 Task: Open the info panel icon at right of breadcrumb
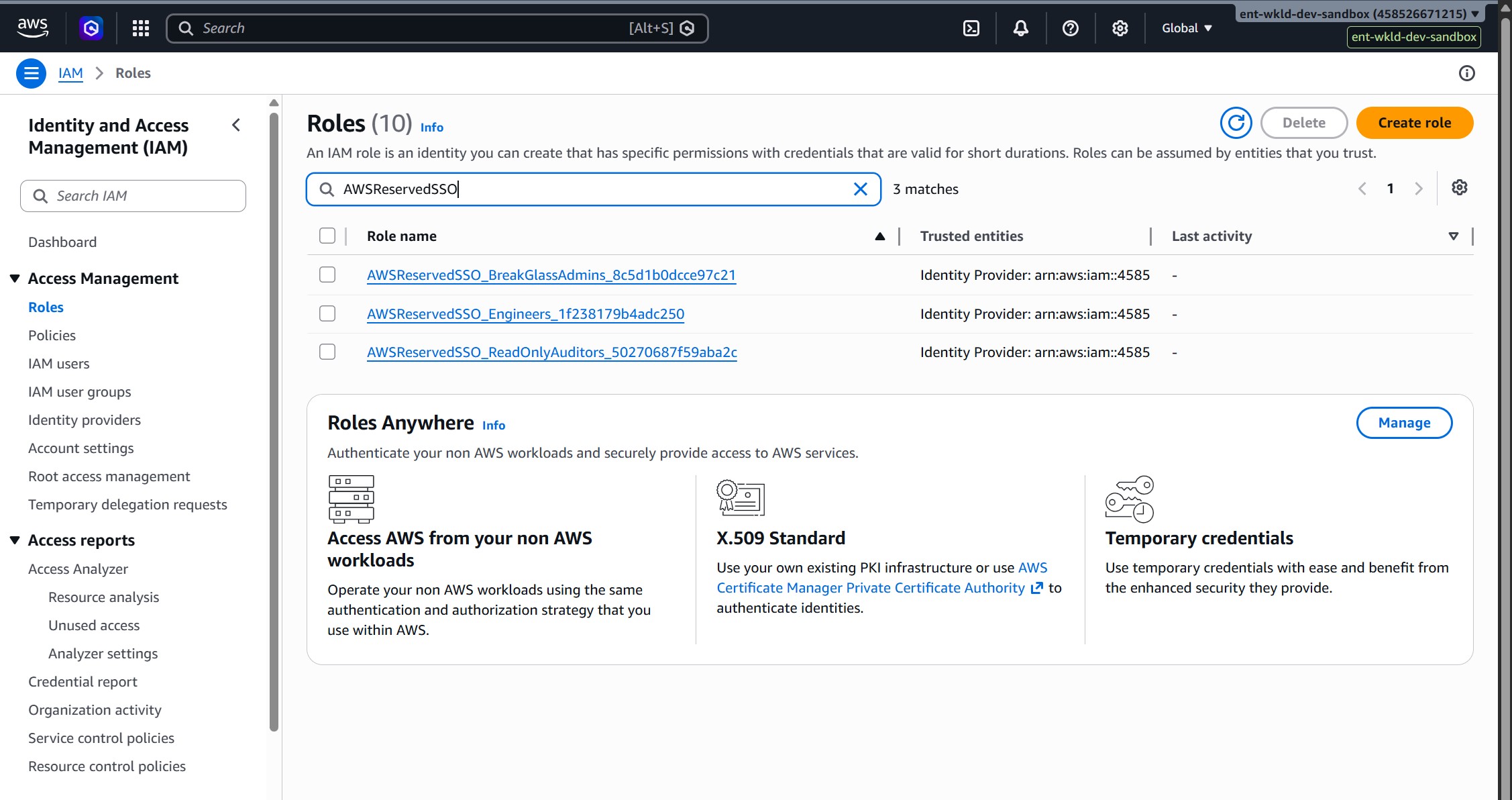1466,73
